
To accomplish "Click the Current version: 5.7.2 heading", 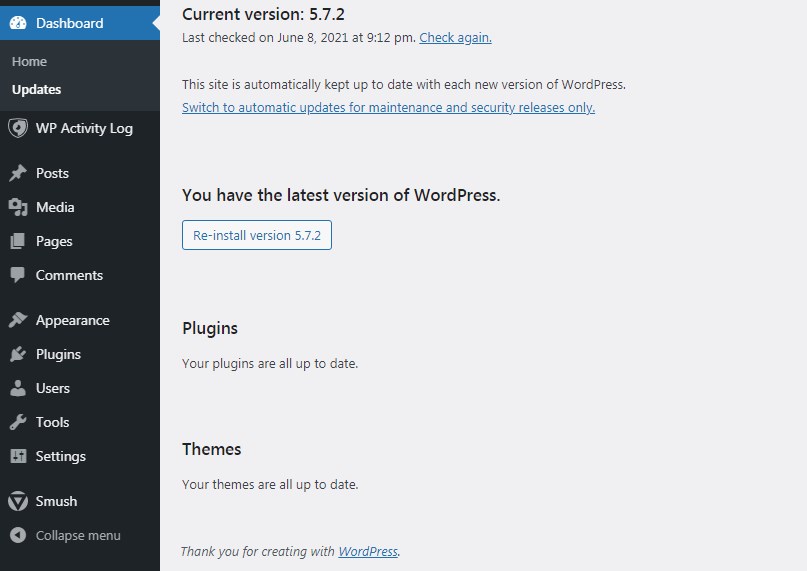I will click(x=264, y=14).
